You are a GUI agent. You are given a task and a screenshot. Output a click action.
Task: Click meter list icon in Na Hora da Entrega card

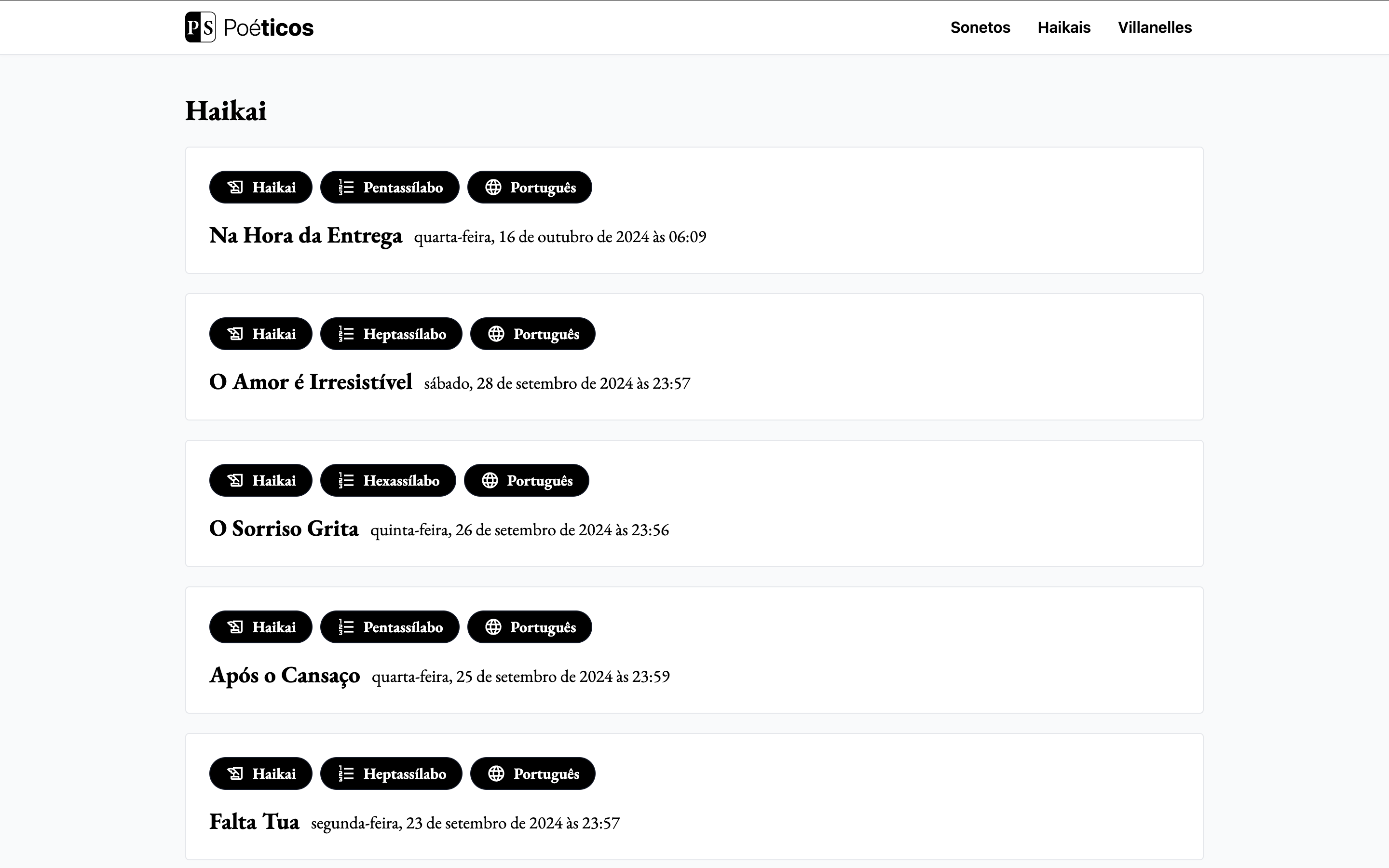click(346, 187)
